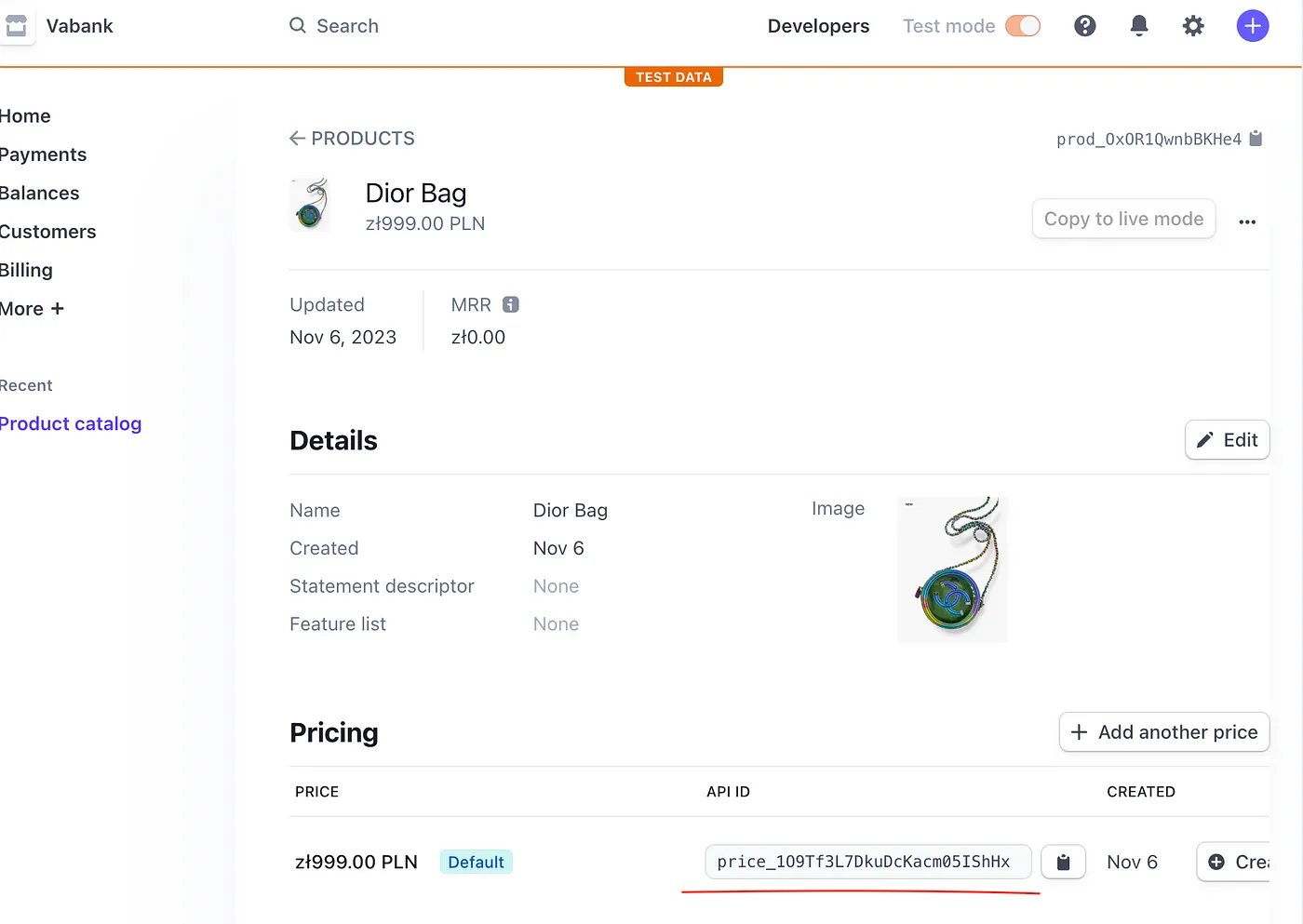Expand the More sidebar menu
The width and height of the screenshot is (1303, 924).
33,309
